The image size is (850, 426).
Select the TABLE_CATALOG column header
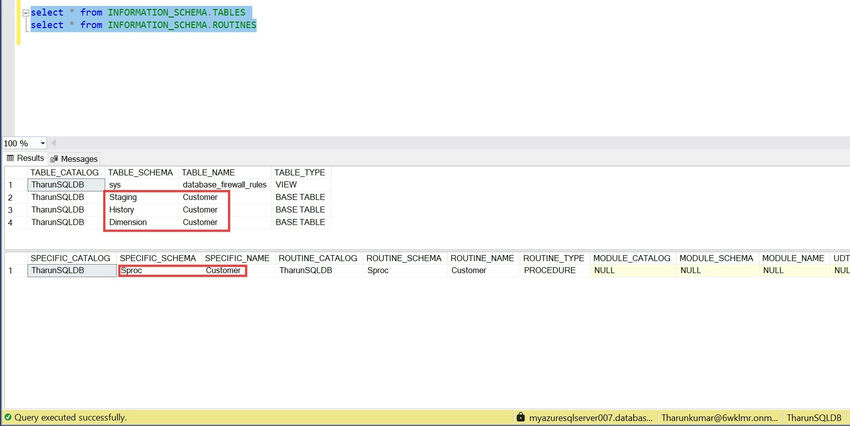coord(66,172)
